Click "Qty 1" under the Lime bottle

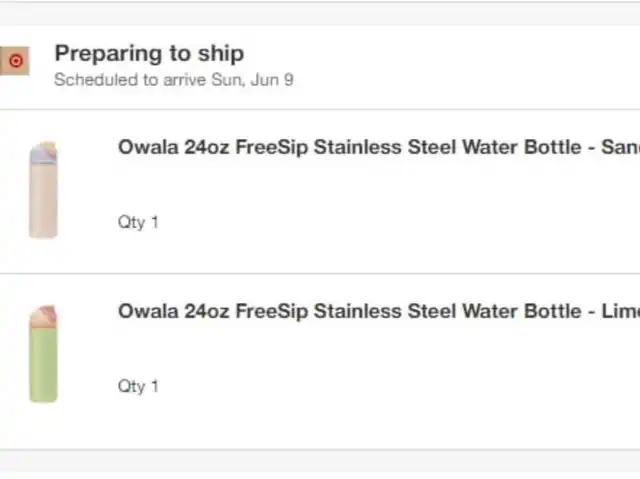(138, 386)
